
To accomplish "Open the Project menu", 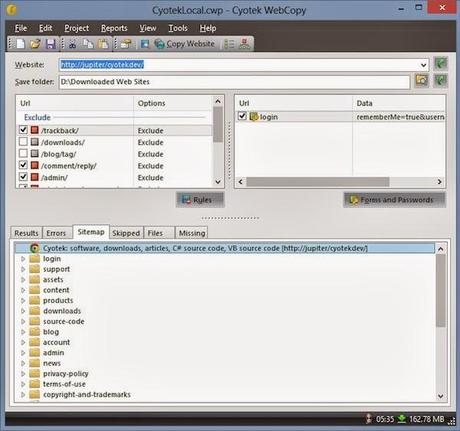I will tap(77, 28).
